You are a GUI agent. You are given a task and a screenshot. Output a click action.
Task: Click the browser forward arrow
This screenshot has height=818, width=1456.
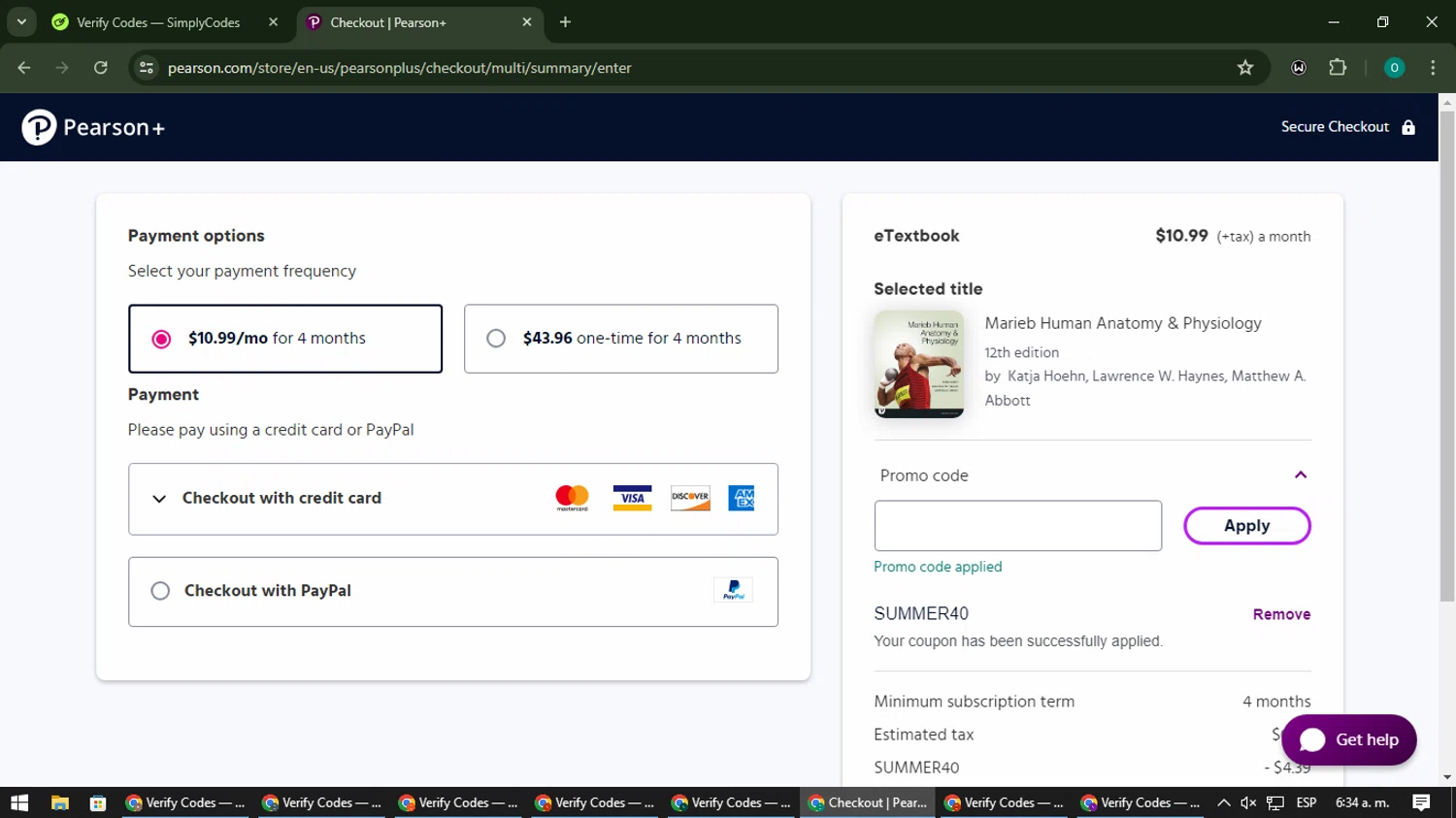[x=62, y=68]
